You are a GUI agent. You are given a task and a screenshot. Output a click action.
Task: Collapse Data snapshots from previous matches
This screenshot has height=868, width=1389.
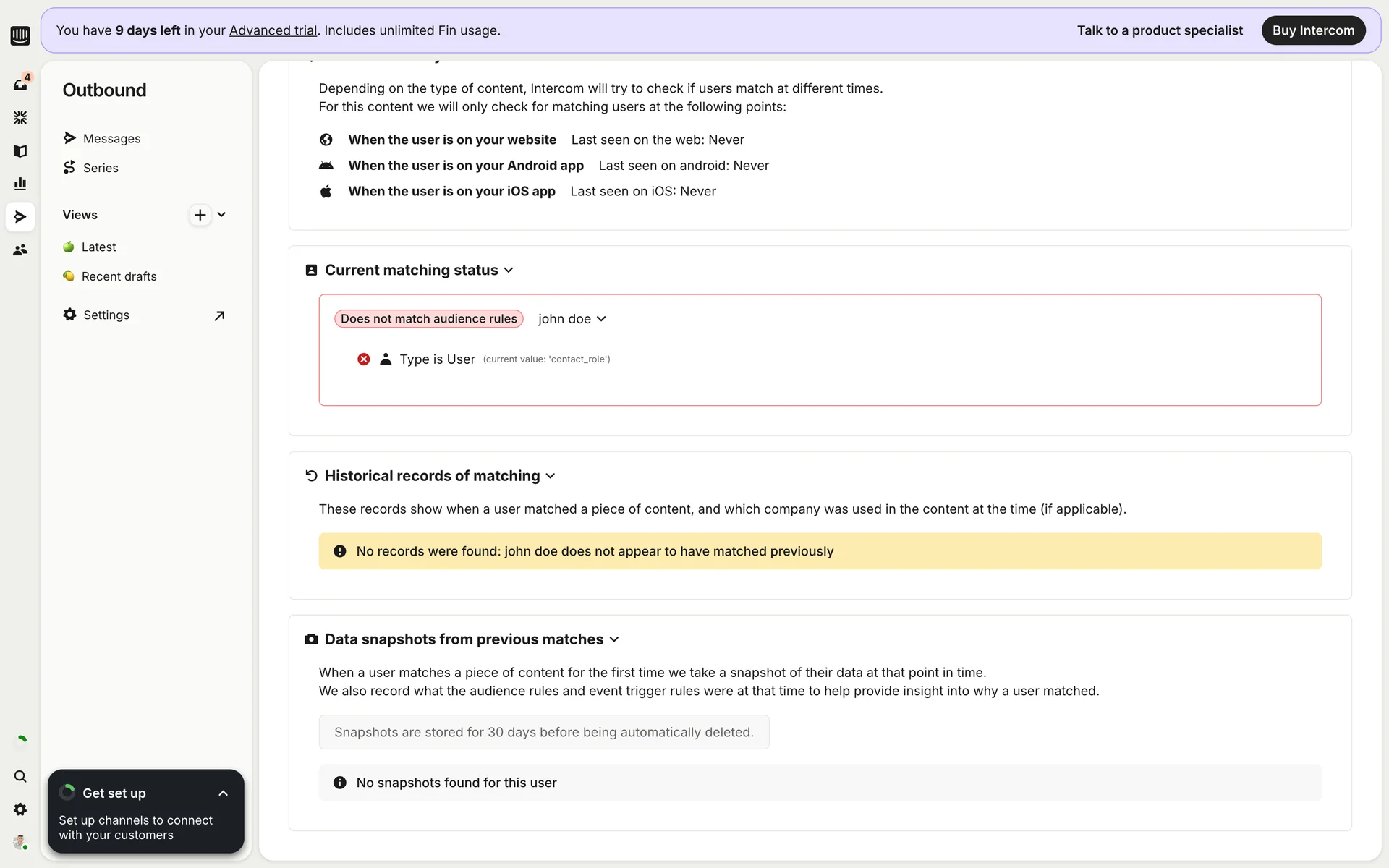[614, 639]
